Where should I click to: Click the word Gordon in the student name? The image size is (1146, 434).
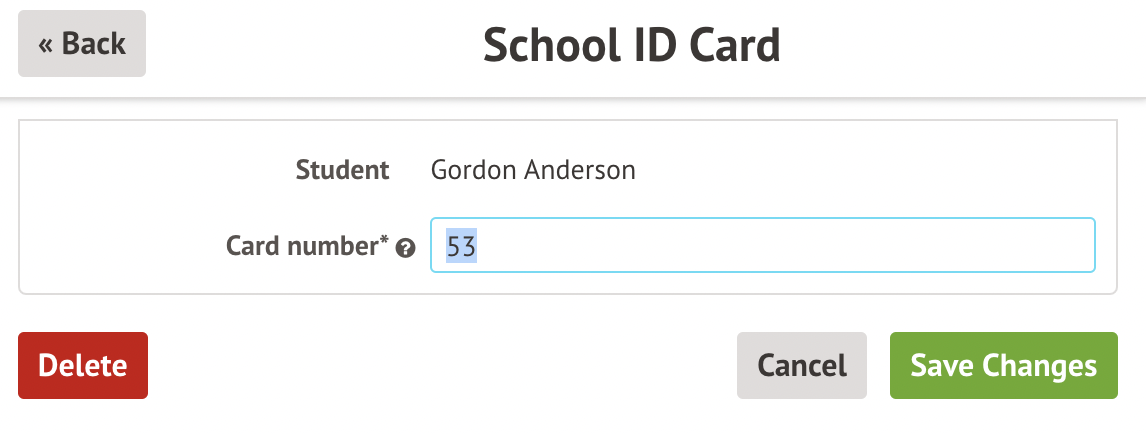[x=468, y=170]
